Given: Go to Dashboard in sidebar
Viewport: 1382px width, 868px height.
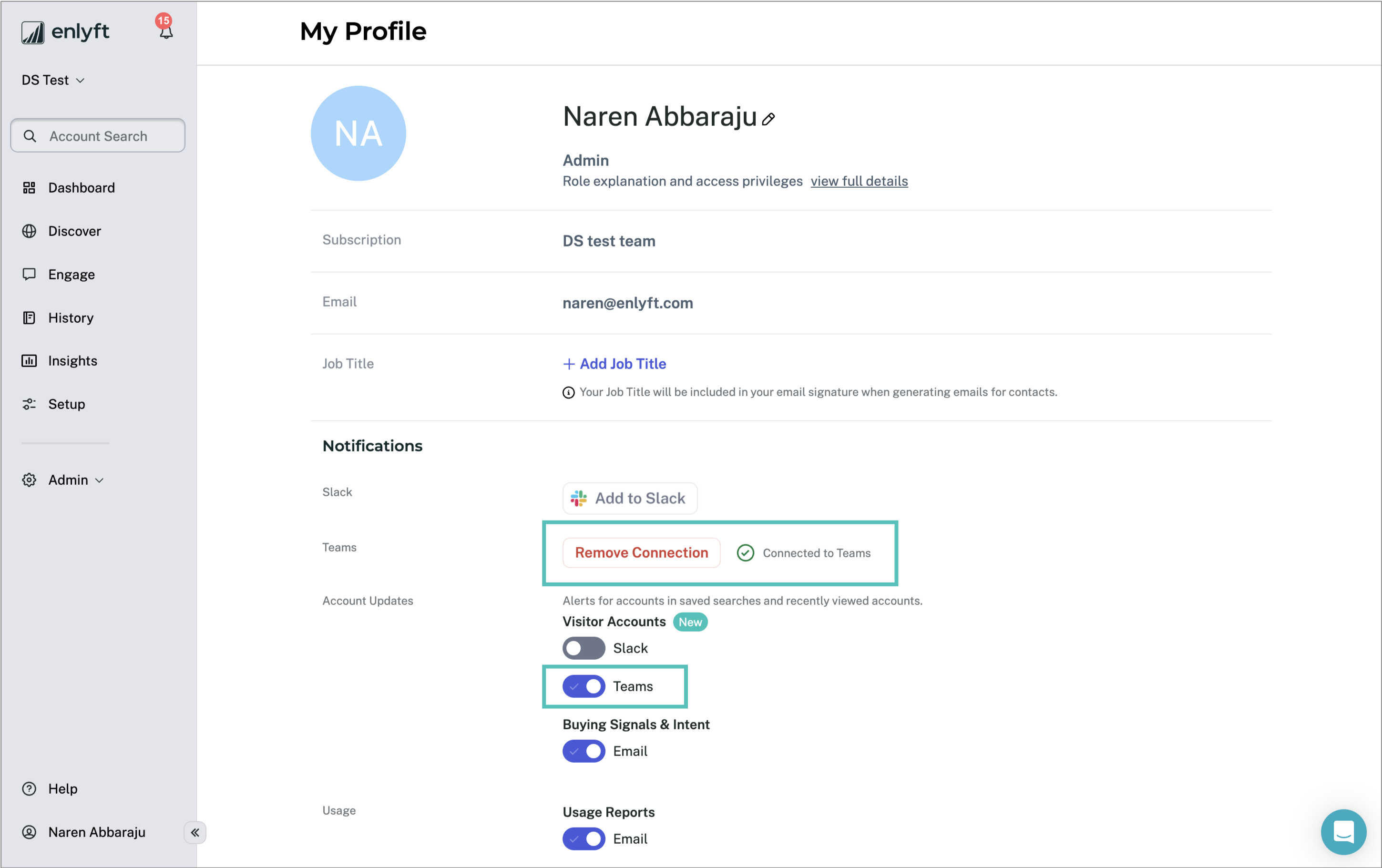Looking at the screenshot, I should click(x=81, y=188).
